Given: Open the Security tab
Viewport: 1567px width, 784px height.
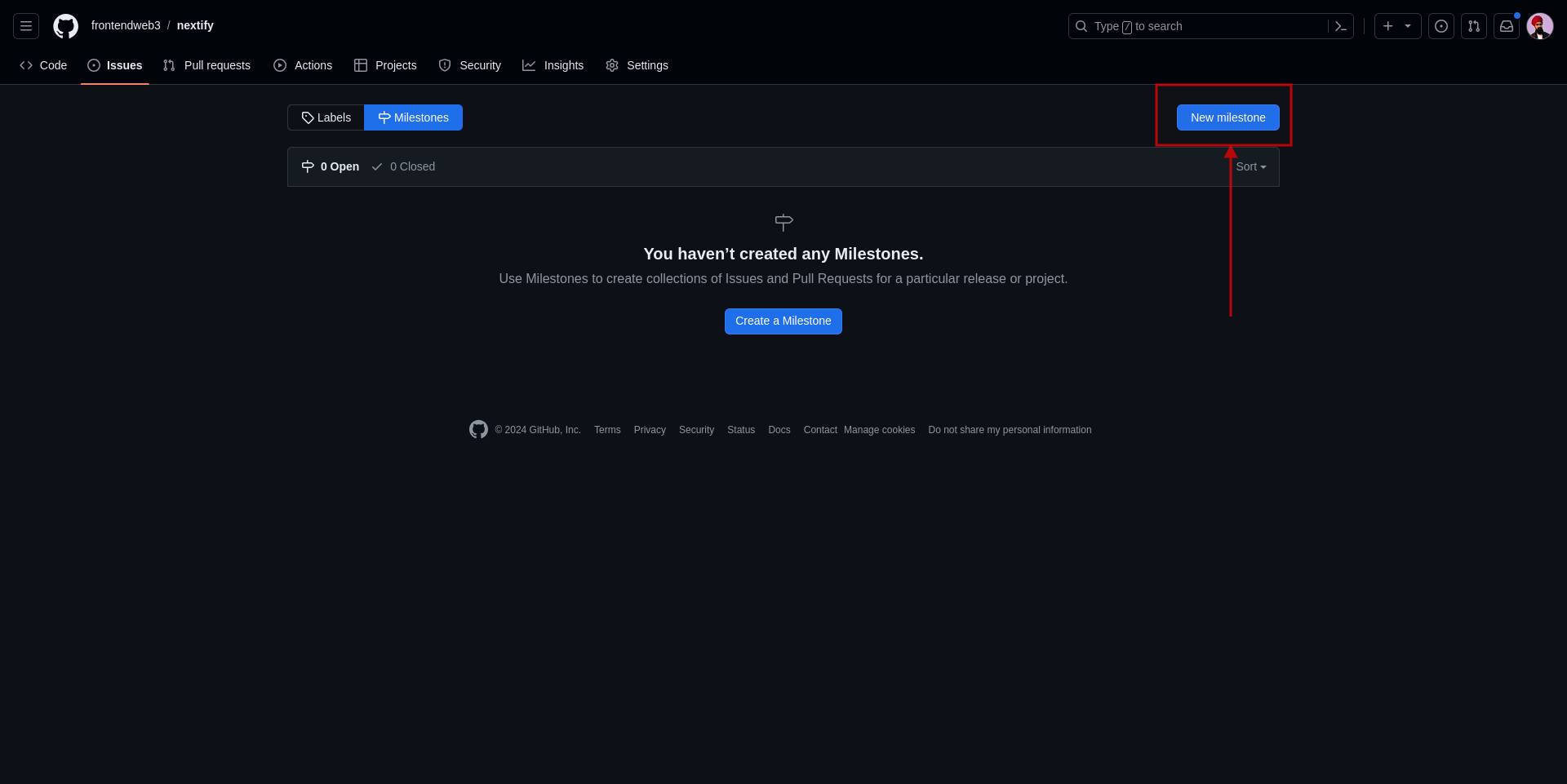Looking at the screenshot, I should [469, 65].
